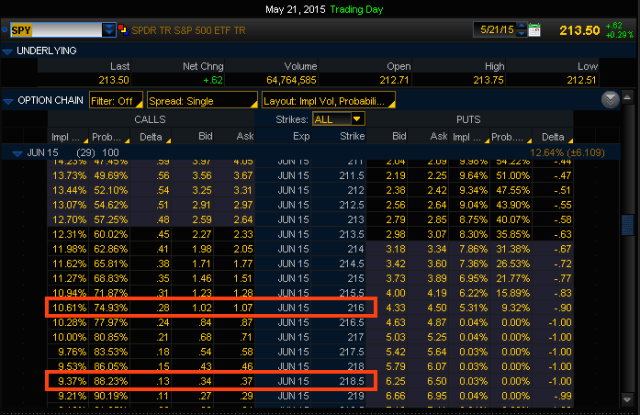Click the 212 strike put bid 2.38

tap(396, 190)
